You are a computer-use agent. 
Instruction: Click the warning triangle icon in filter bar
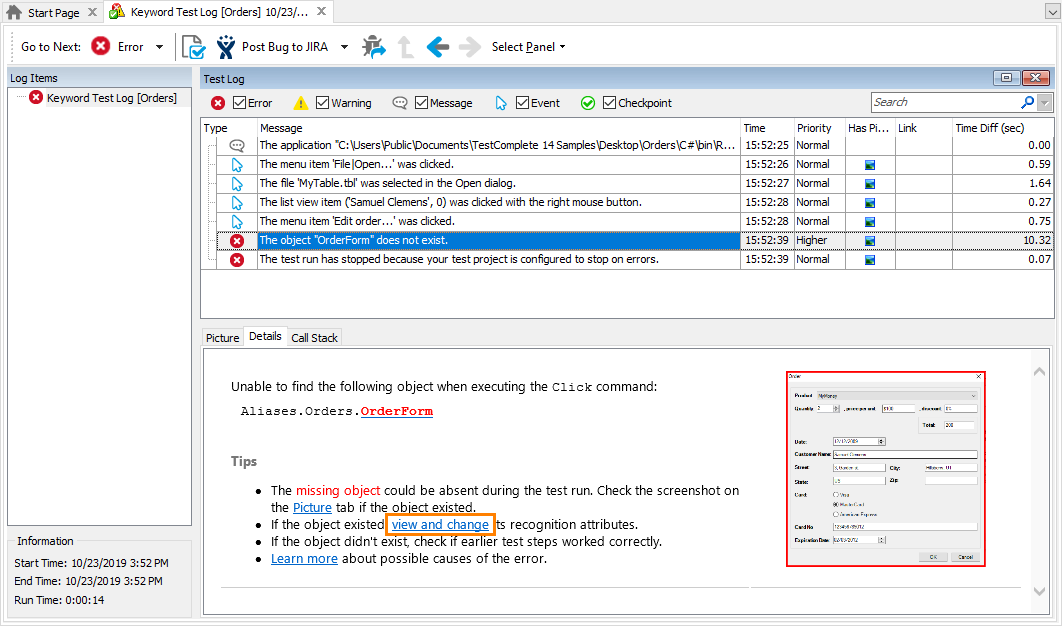pyautogui.click(x=301, y=102)
